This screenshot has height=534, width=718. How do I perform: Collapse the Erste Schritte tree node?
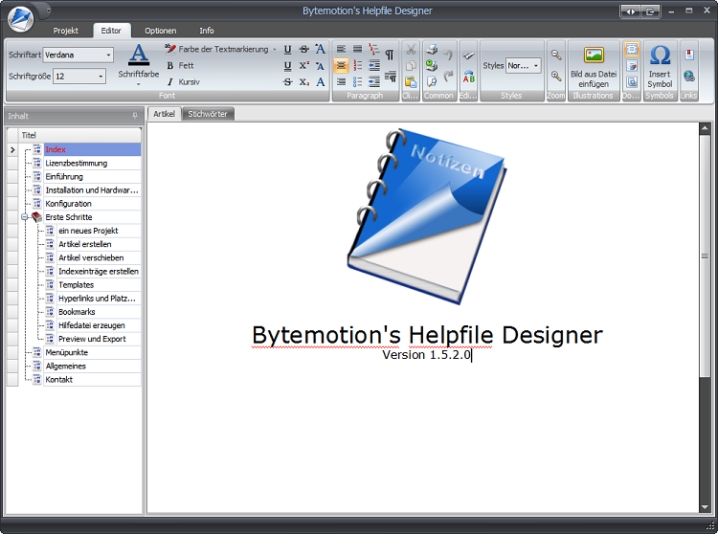click(24, 217)
